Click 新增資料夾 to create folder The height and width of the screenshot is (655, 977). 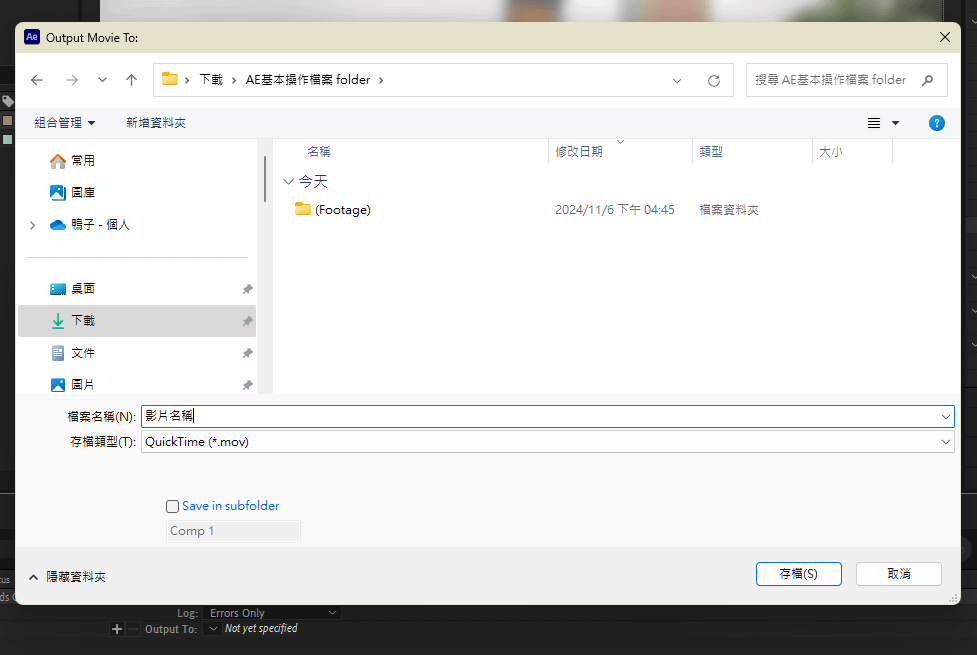[155, 123]
